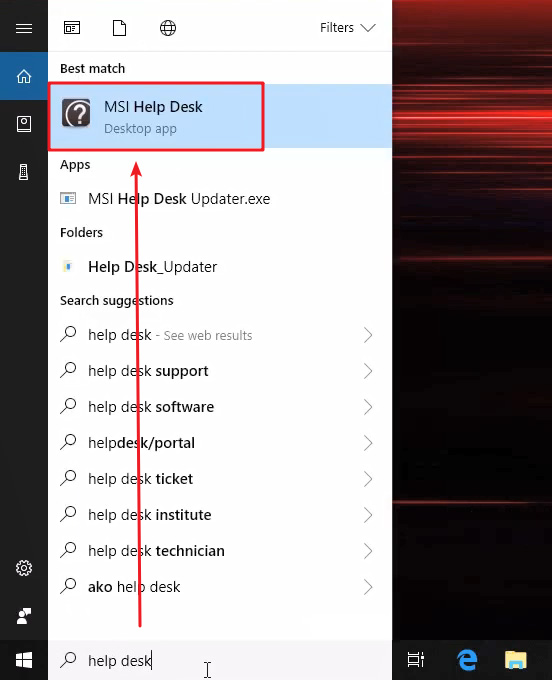
Task: Filter results by Web globe icon
Action: pos(168,28)
